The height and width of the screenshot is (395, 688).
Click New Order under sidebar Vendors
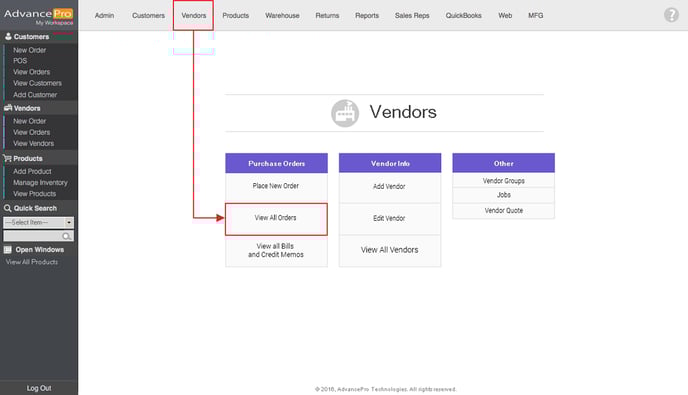[x=29, y=121]
